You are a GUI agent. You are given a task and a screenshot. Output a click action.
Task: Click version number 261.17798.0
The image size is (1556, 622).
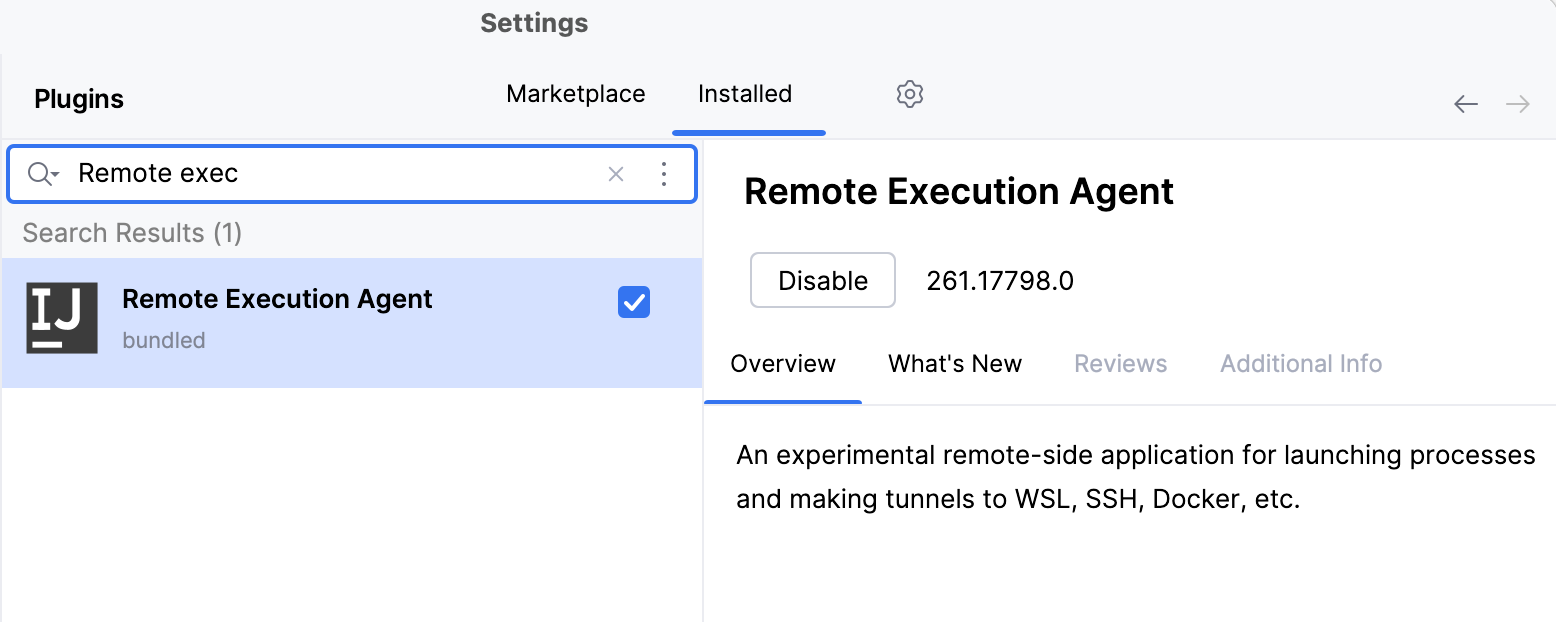click(999, 280)
